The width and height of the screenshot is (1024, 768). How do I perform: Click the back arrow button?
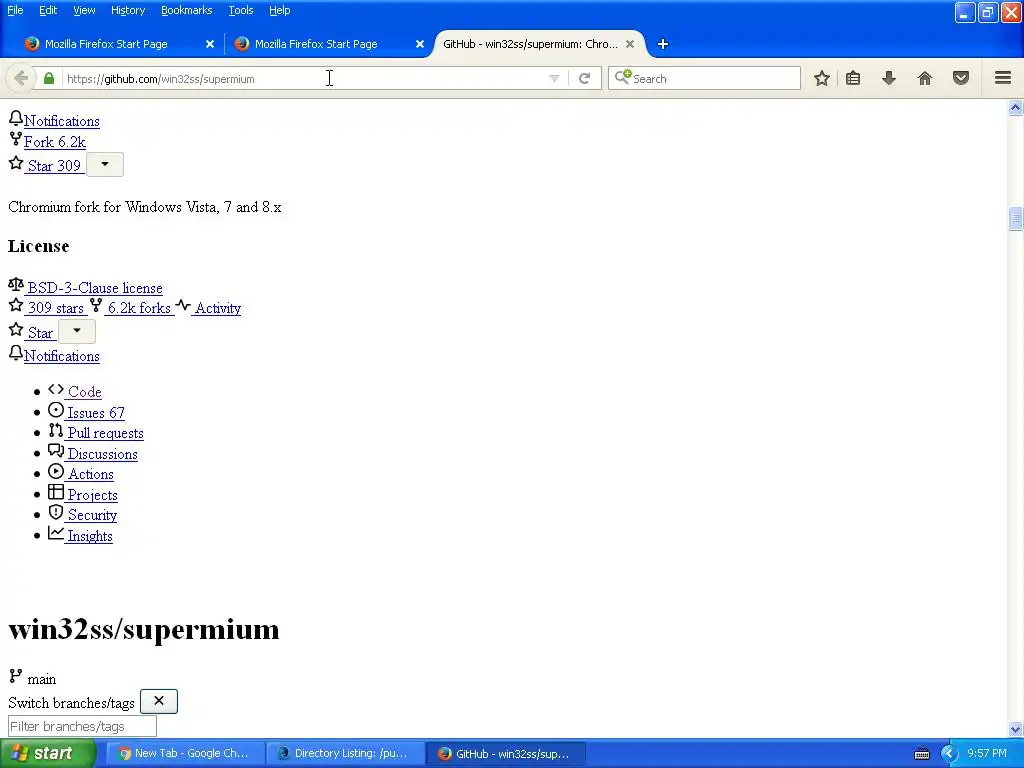coord(21,78)
